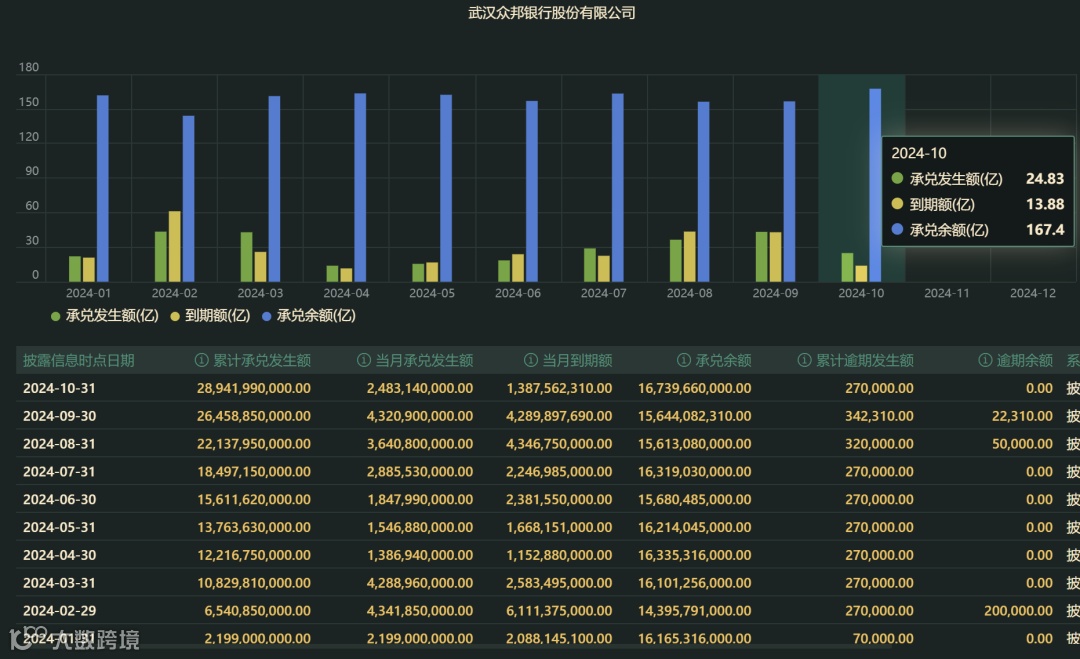The width and height of the screenshot is (1080, 659).
Task: Click blue 承兑余额 bar for 2024-10
Action: 875,185
